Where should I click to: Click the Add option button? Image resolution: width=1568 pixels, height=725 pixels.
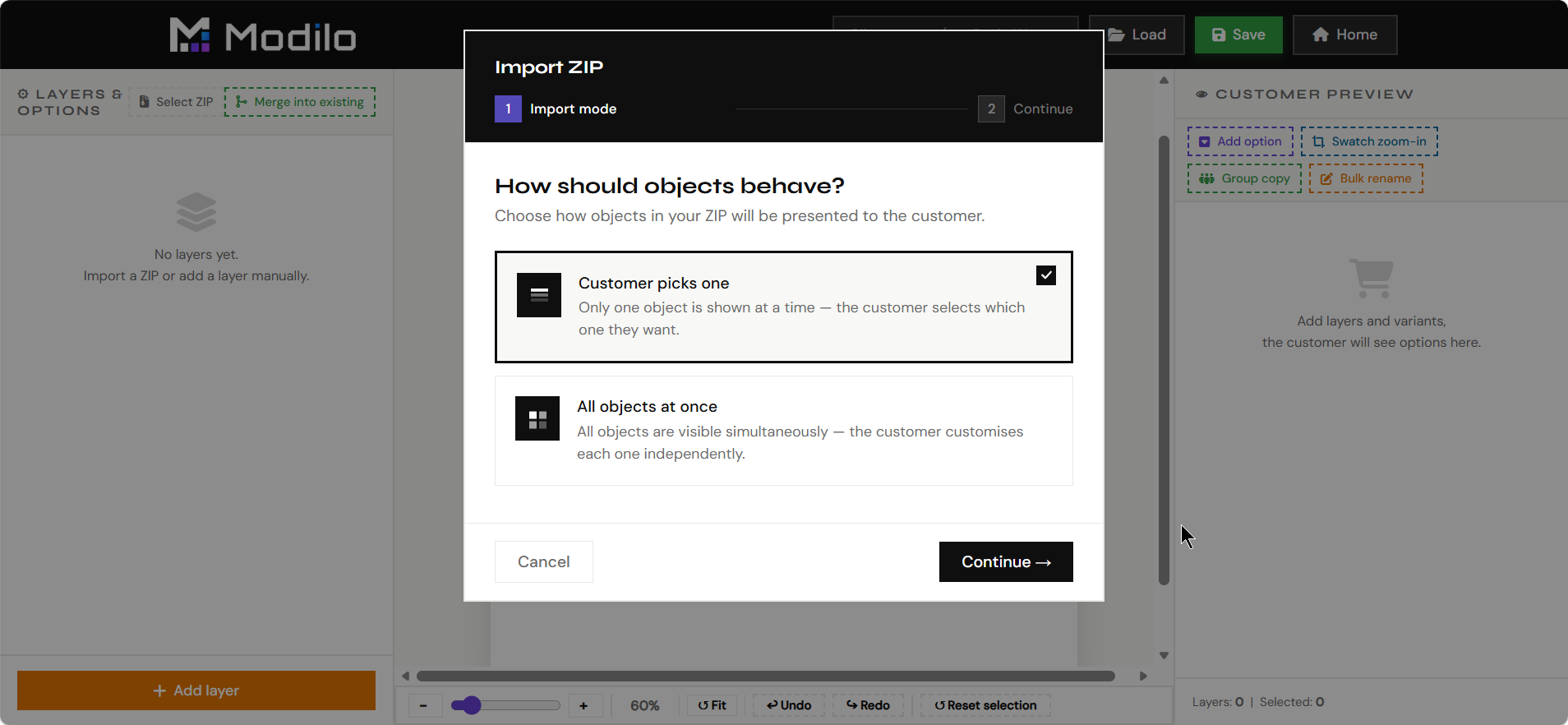[1240, 141]
